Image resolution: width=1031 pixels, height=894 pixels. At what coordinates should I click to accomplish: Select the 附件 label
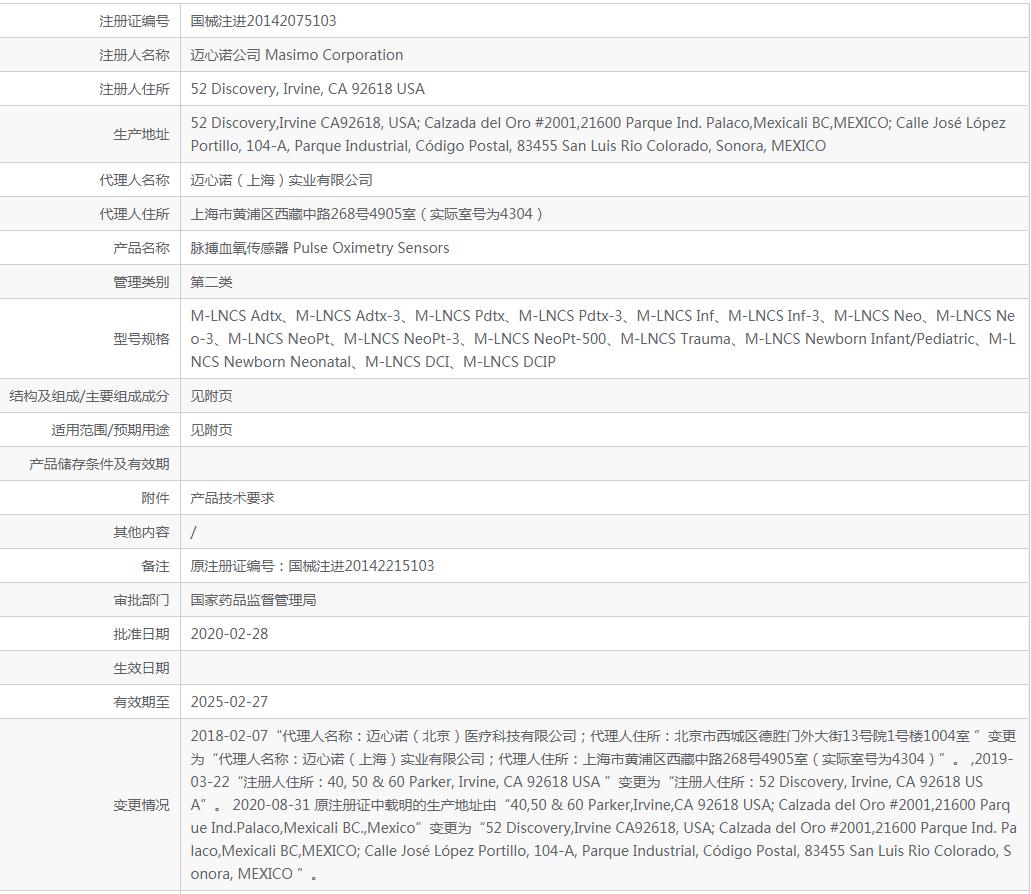click(155, 498)
